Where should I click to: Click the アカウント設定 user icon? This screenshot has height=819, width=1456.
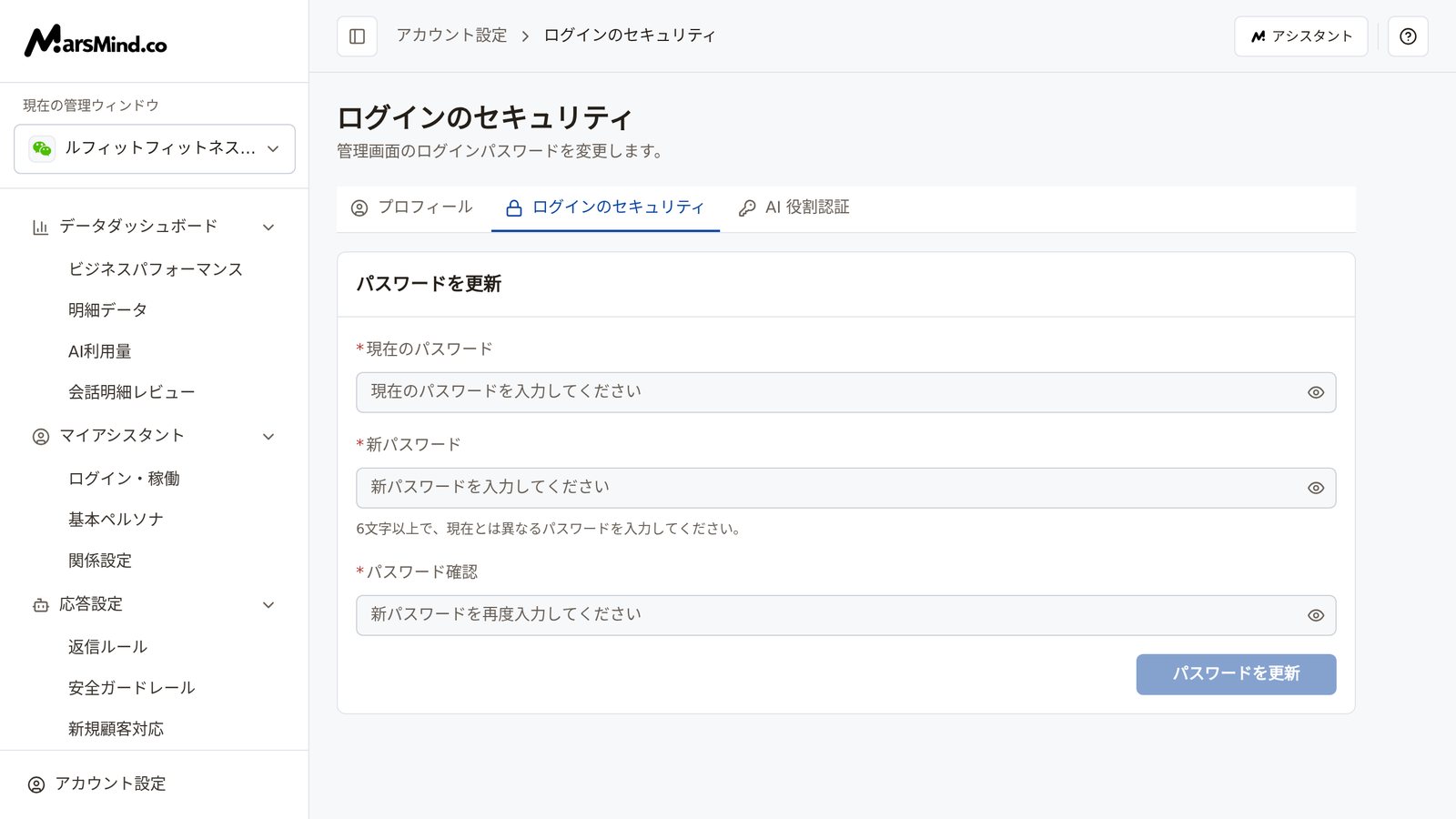[x=36, y=784]
